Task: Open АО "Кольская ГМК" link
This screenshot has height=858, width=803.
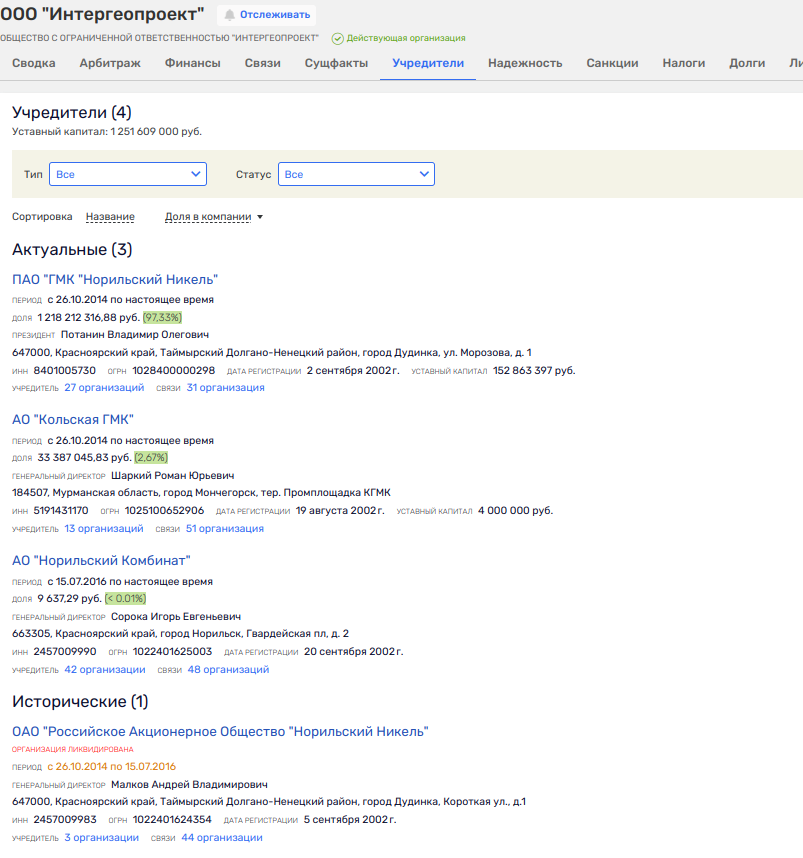Action: click(73, 419)
